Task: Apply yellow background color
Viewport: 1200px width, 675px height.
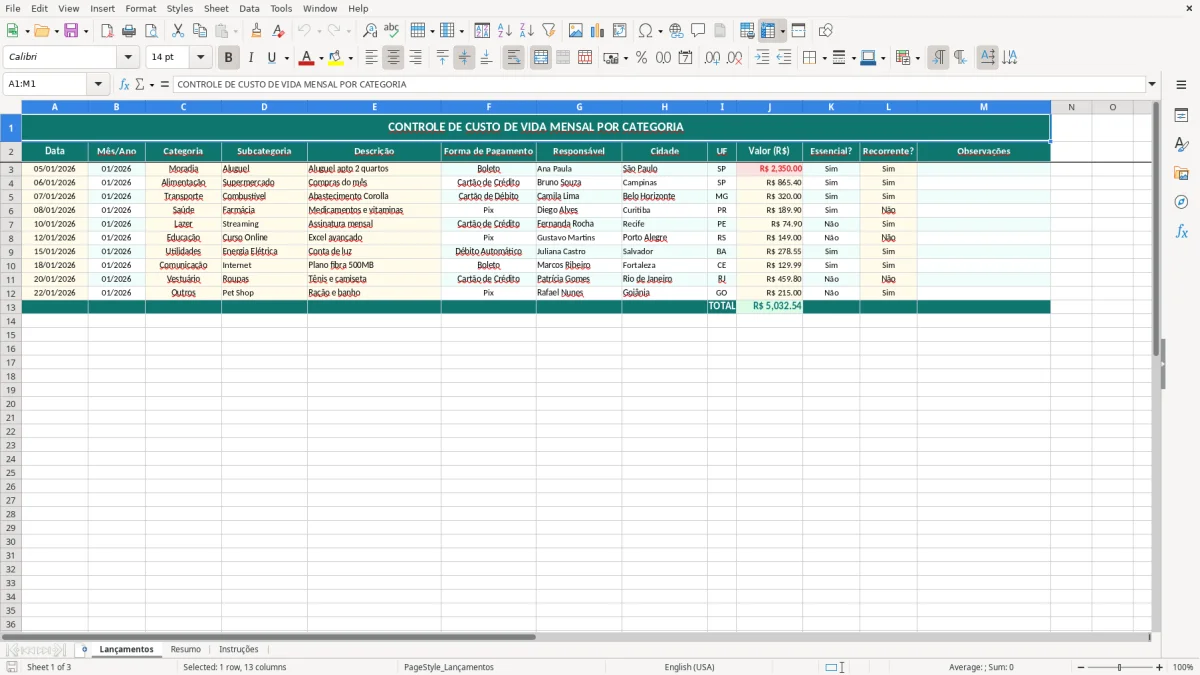Action: pyautogui.click(x=335, y=58)
